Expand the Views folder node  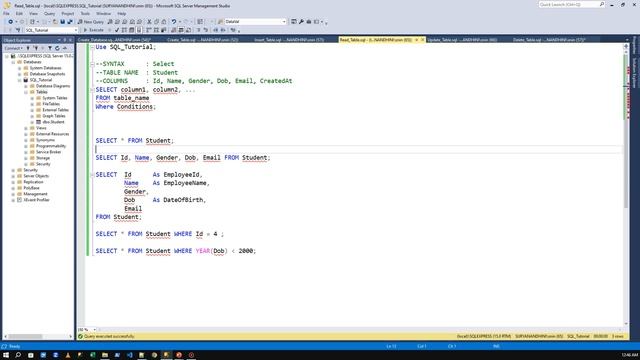point(26,128)
